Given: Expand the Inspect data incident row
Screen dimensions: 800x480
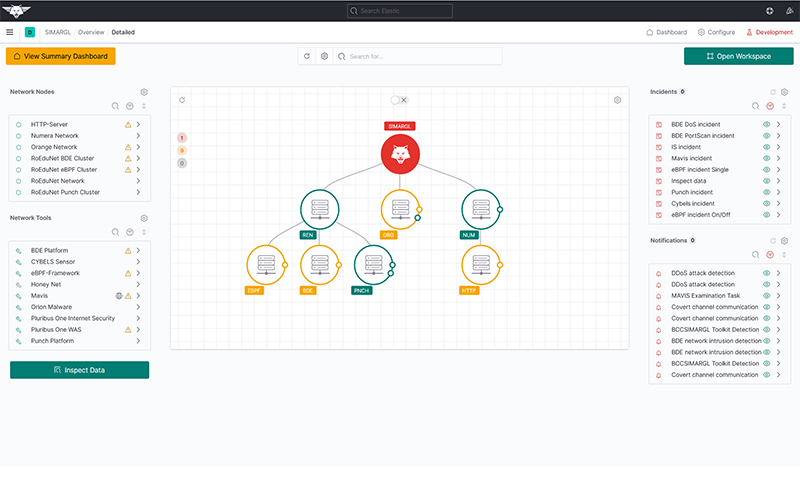Looking at the screenshot, I should point(779,181).
